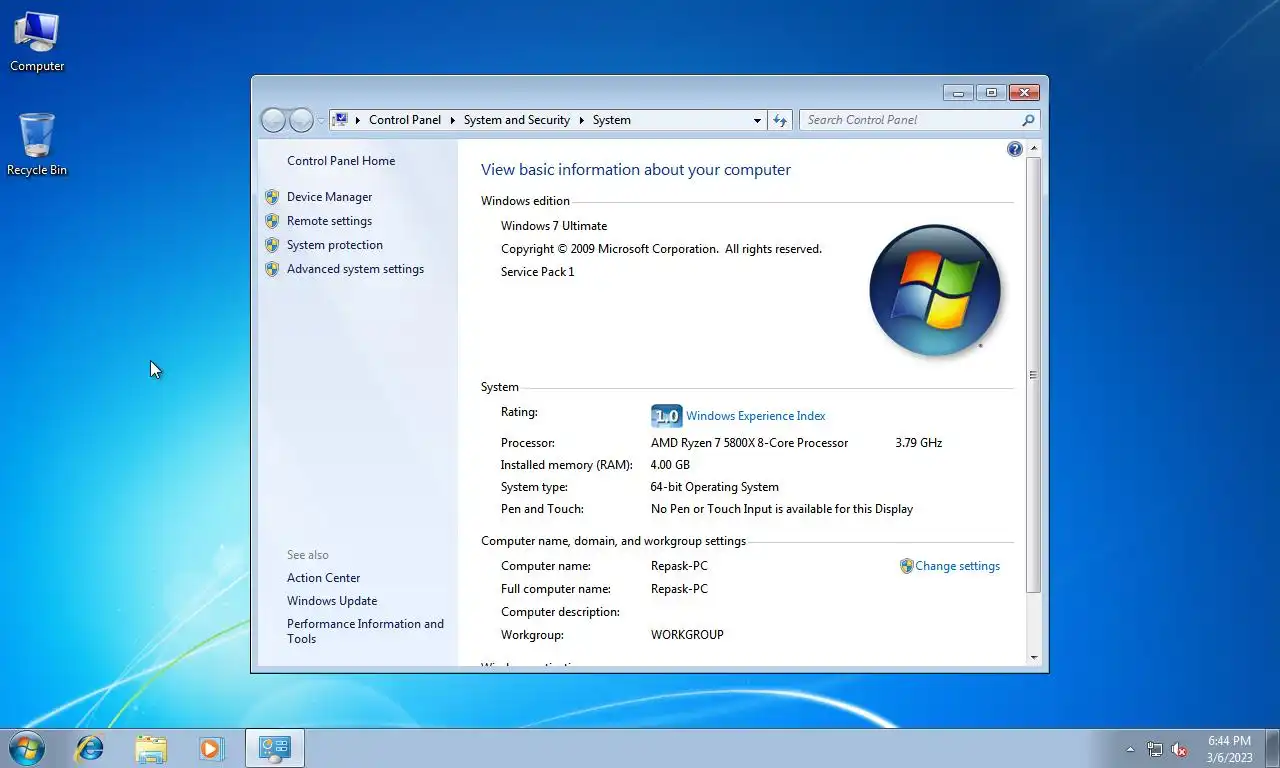Image resolution: width=1280 pixels, height=768 pixels.
Task: Open the recent pages dropdown arrow
Action: pyautogui.click(x=321, y=120)
